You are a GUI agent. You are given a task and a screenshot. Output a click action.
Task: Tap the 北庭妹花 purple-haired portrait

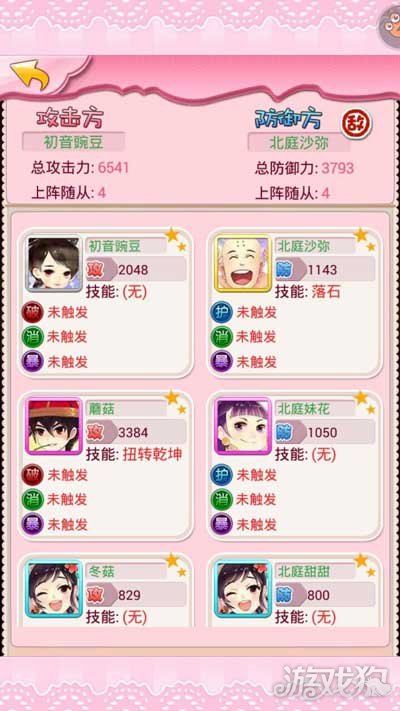243,426
